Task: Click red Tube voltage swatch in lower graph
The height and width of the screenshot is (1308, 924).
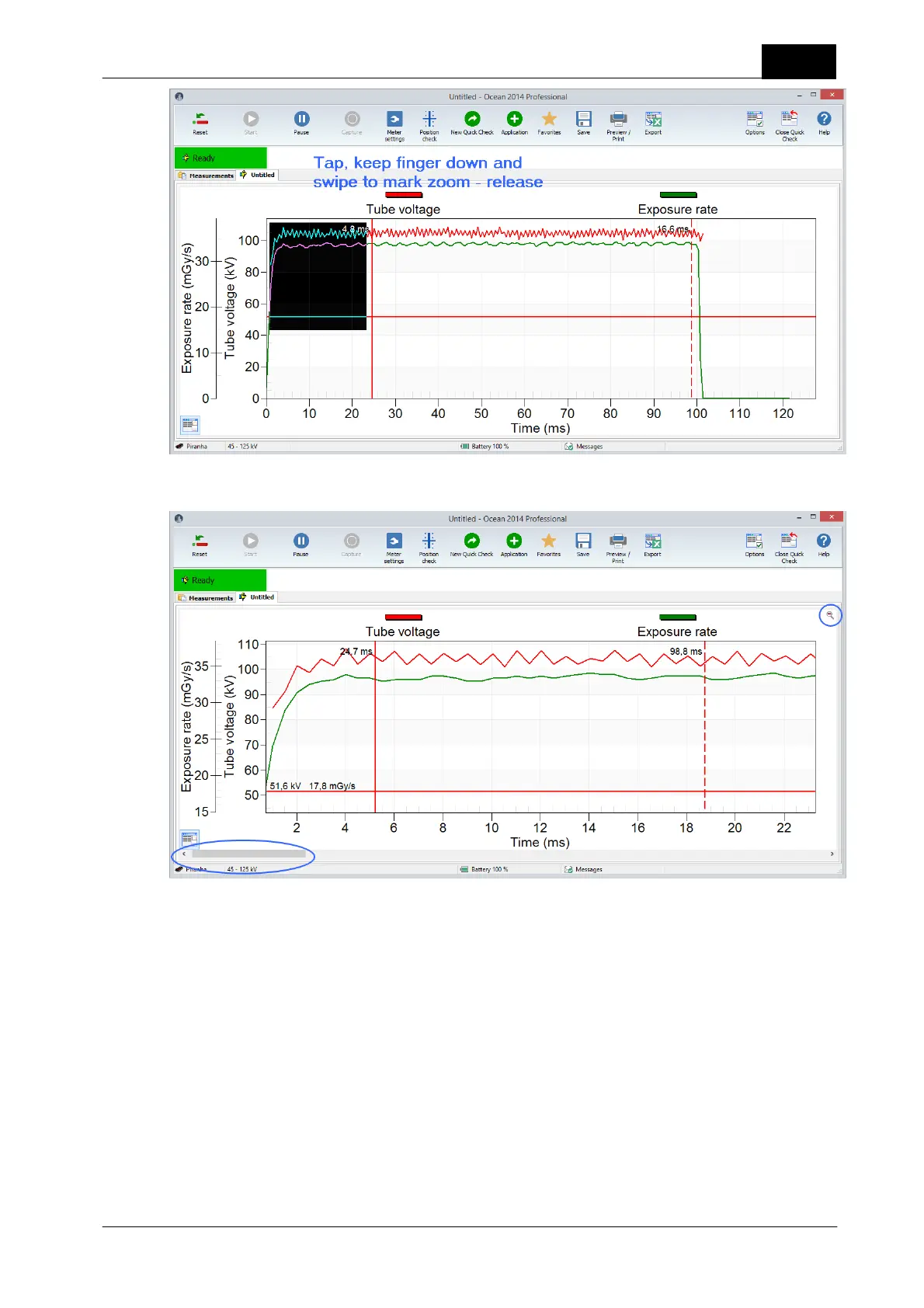Action: tap(403, 617)
